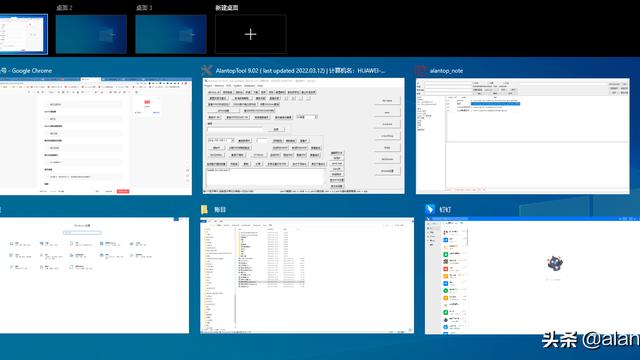Open the File Explorer folder window preview

[307, 276]
